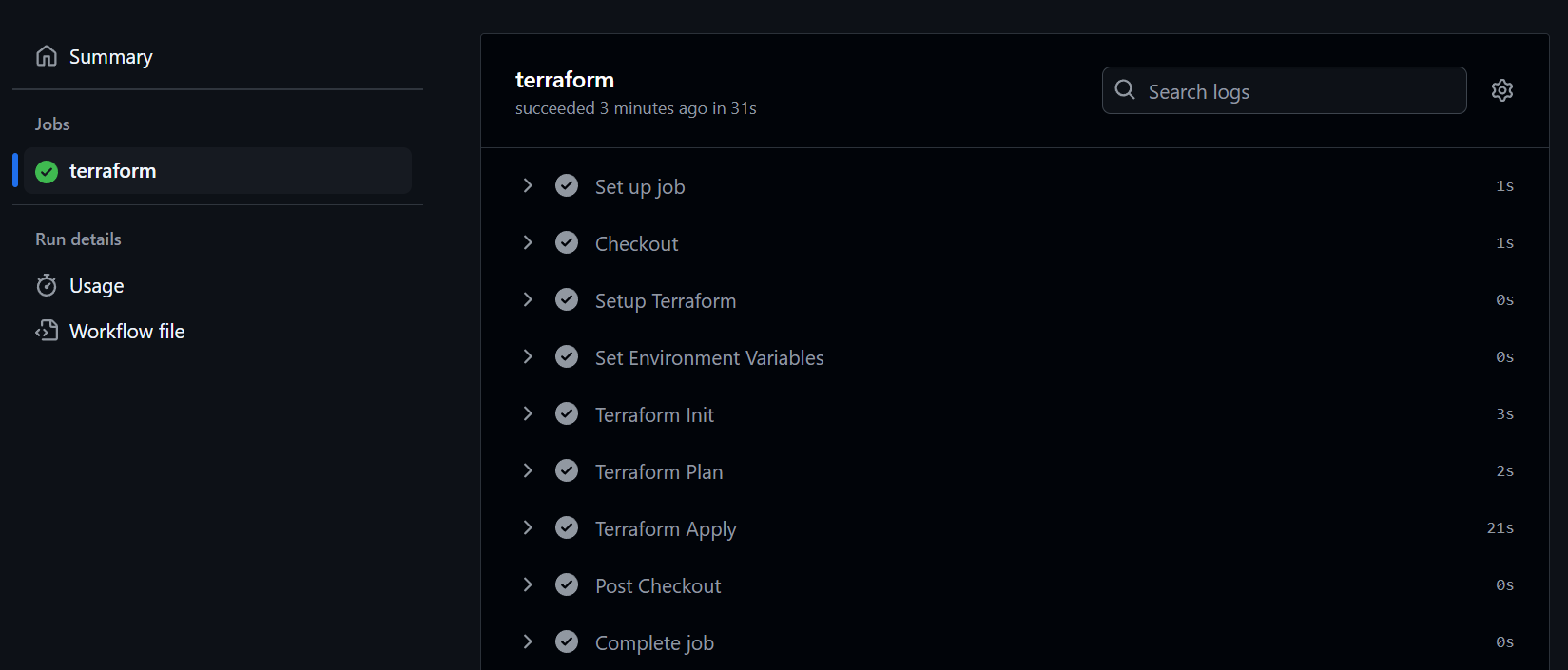1568x670 pixels.
Task: Expand the Terraform Plan step chevron
Action: [528, 470]
